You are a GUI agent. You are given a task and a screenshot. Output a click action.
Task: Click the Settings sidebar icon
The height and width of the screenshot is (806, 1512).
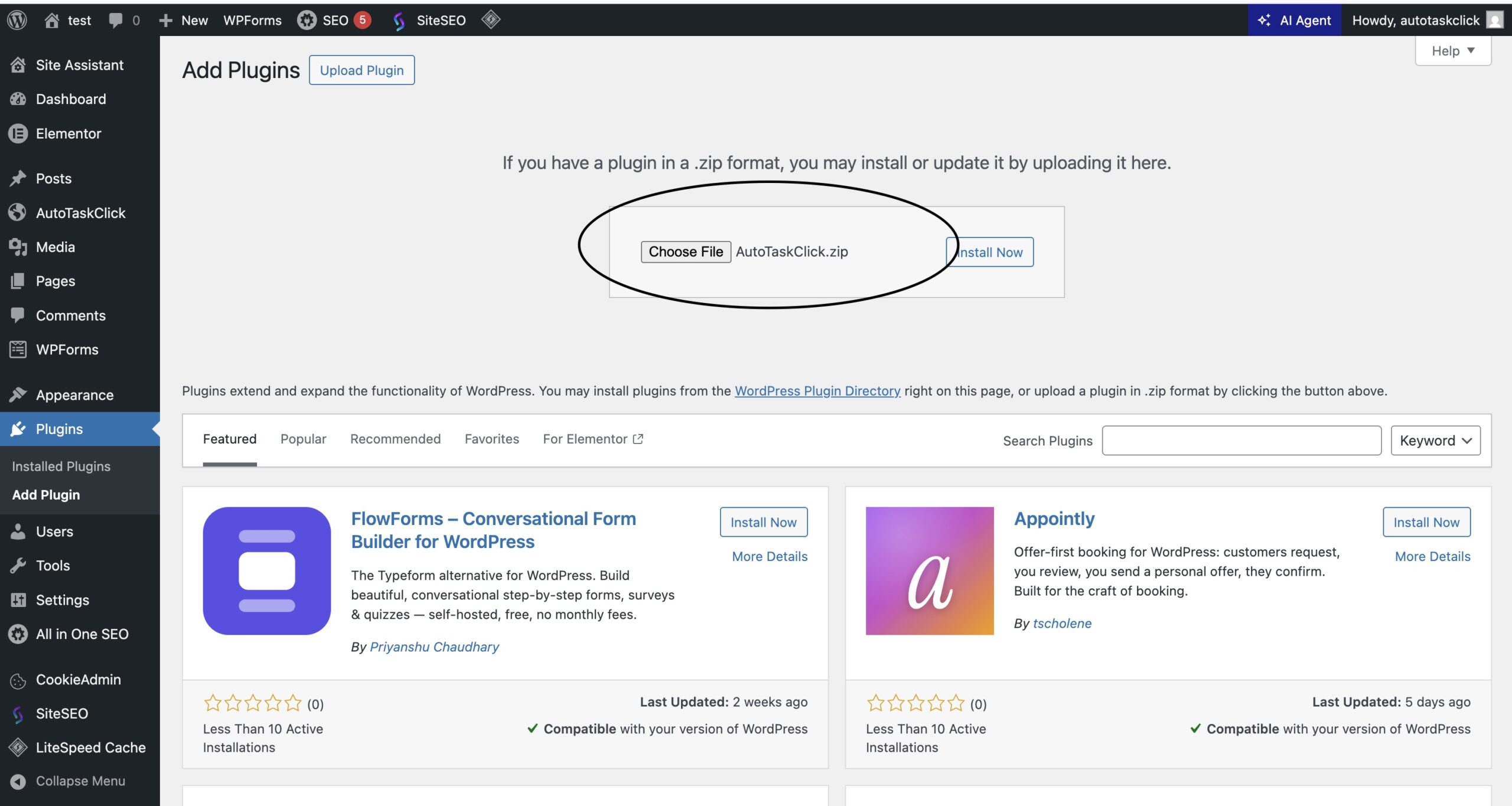pyautogui.click(x=18, y=600)
